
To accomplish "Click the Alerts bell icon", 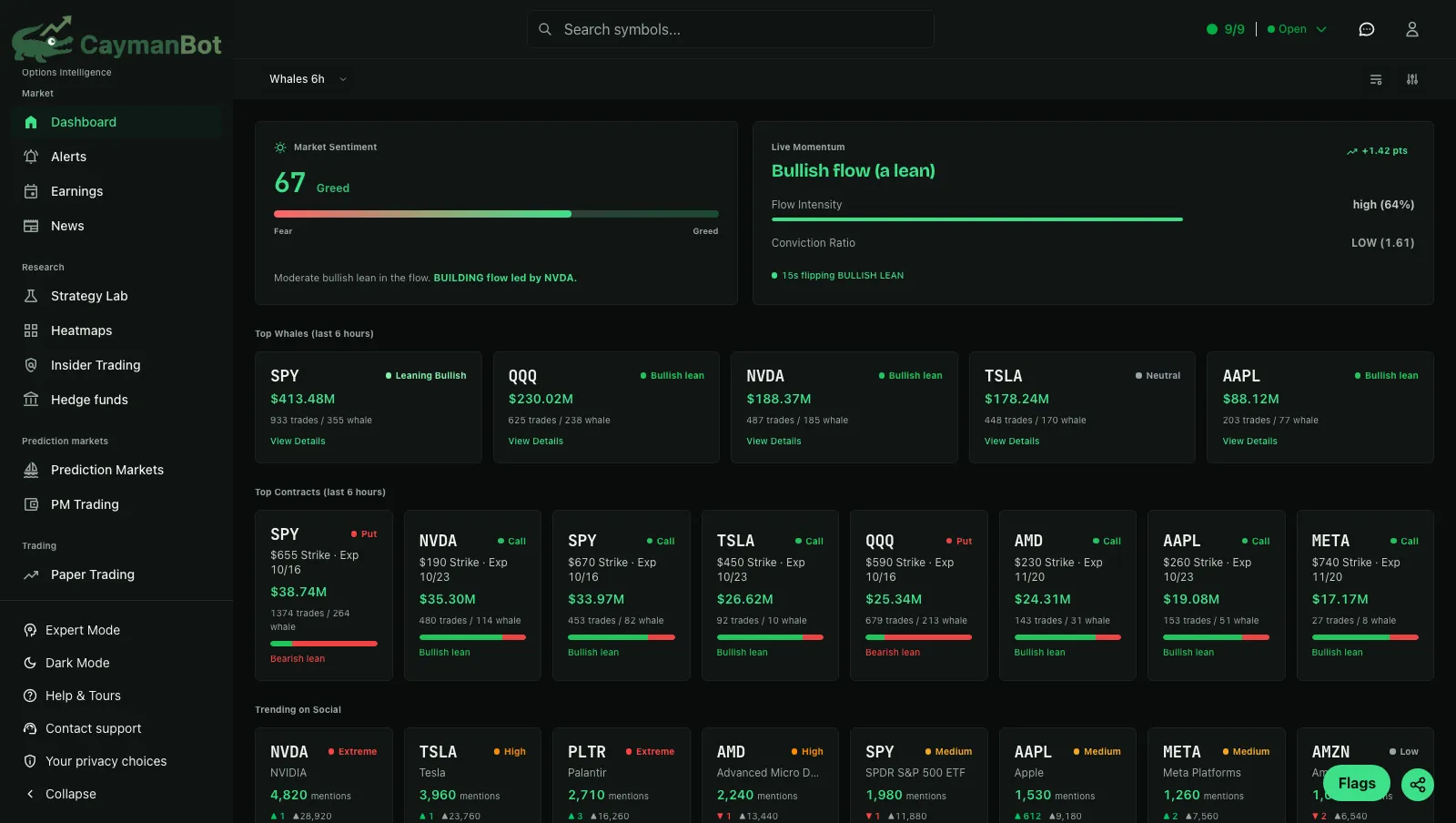I will (x=31, y=157).
